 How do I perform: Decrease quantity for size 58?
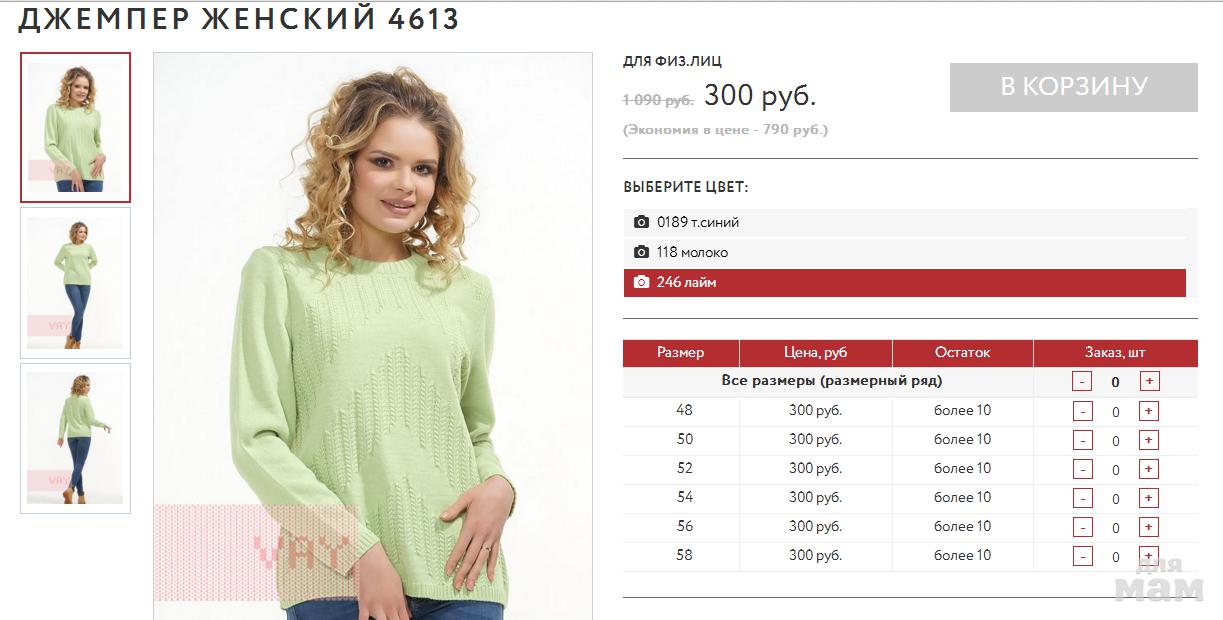(x=1083, y=556)
